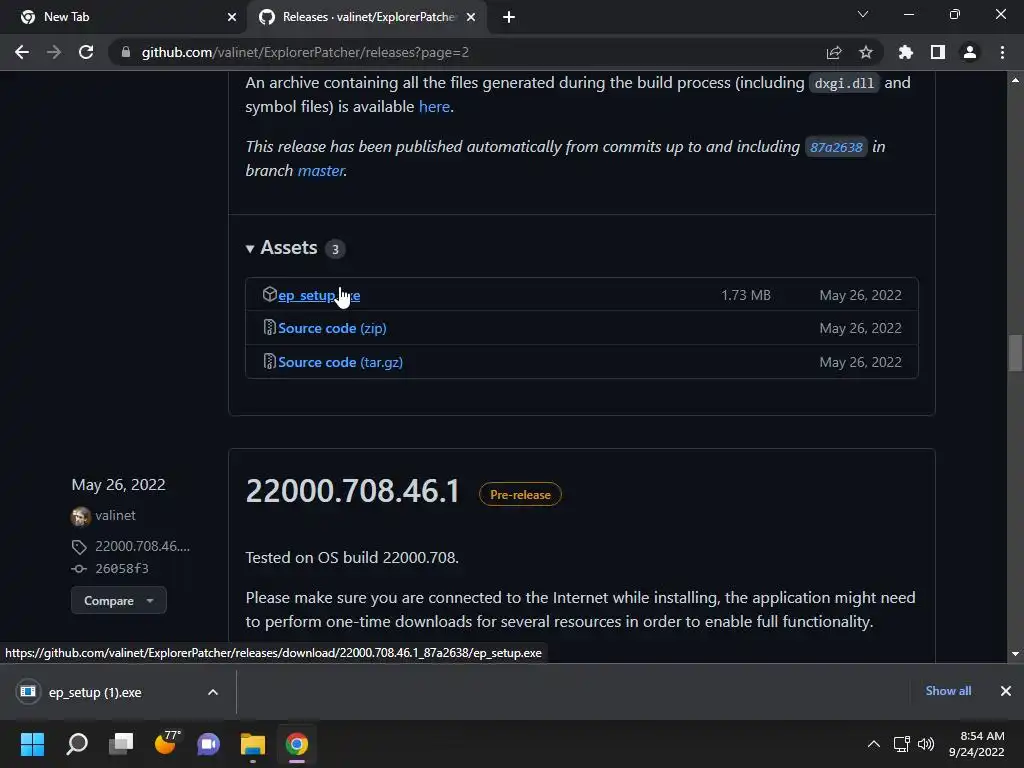The image size is (1024, 768).
Task: Open network status tray icon
Action: (x=902, y=744)
